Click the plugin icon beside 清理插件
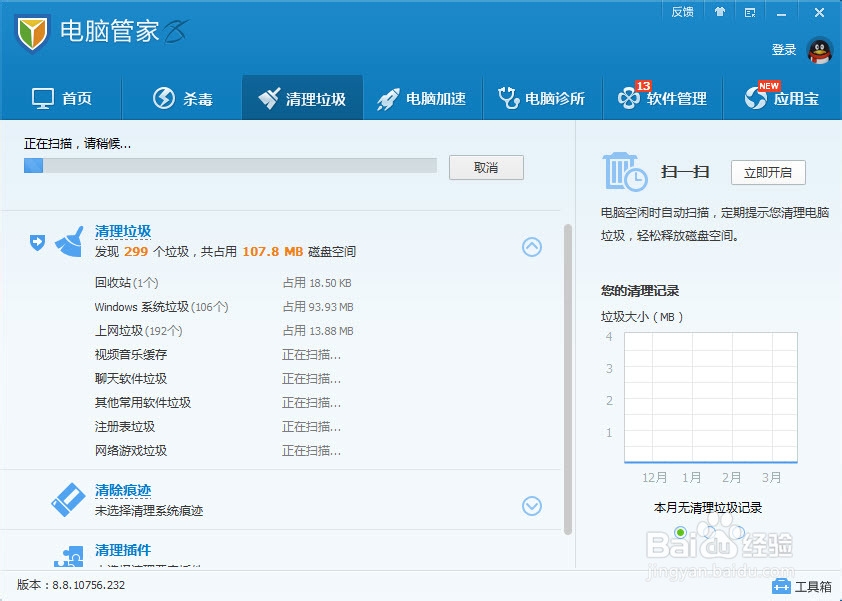Viewport: 842px width, 601px height. 67,556
